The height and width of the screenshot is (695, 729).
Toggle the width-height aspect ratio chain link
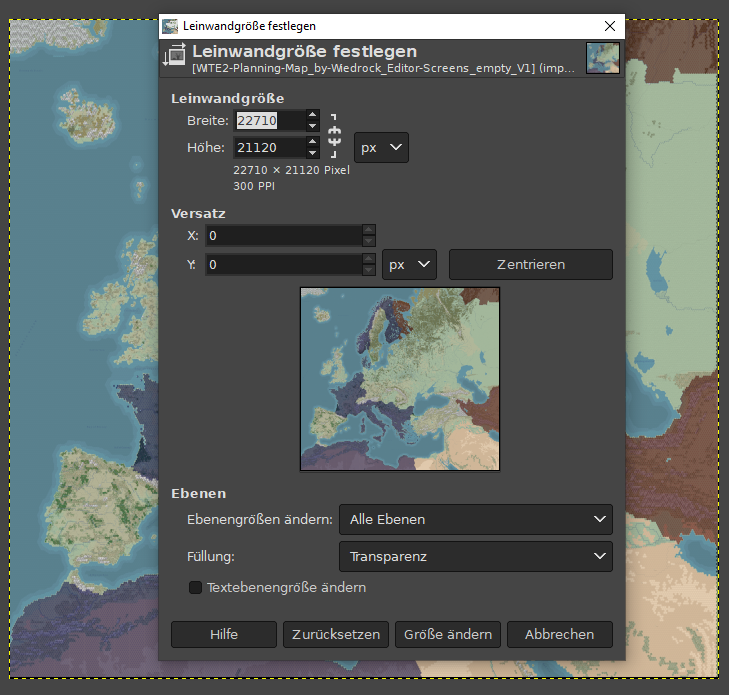(x=334, y=136)
